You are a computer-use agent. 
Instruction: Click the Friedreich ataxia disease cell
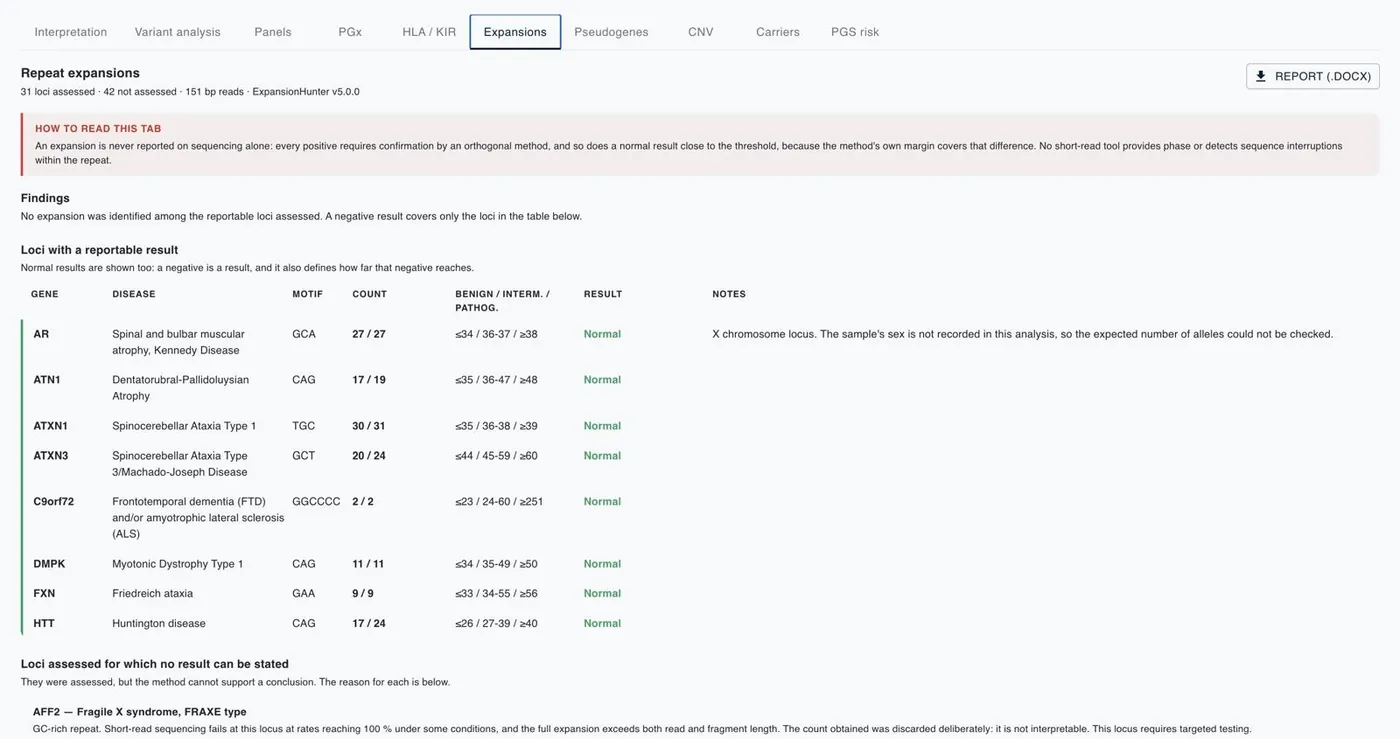pyautogui.click(x=154, y=594)
